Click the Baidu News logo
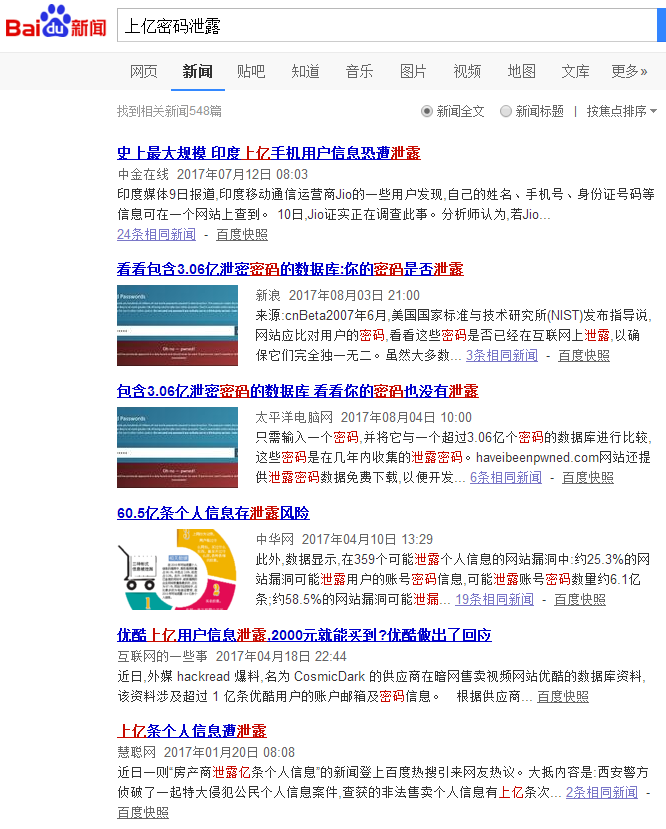 [56, 22]
